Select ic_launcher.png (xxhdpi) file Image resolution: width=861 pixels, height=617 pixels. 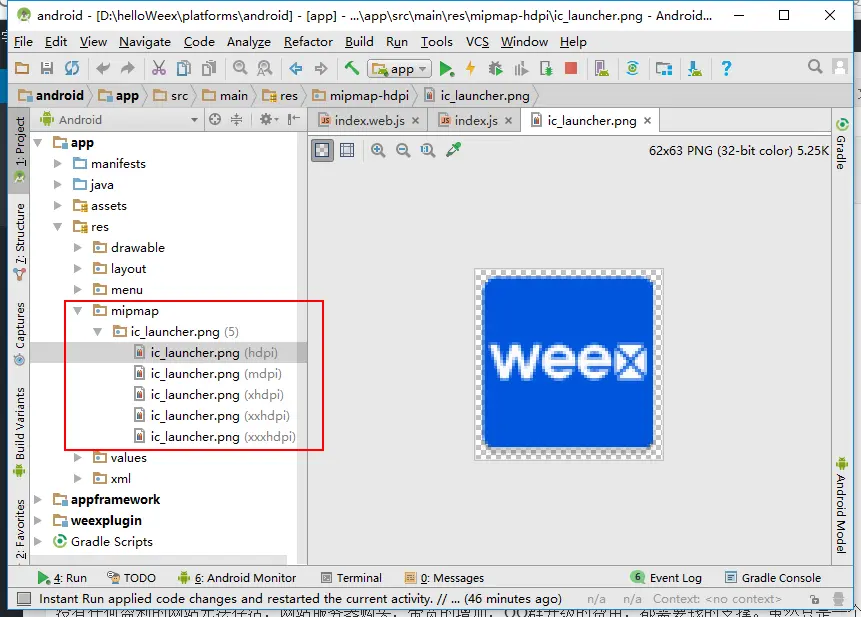[220, 416]
